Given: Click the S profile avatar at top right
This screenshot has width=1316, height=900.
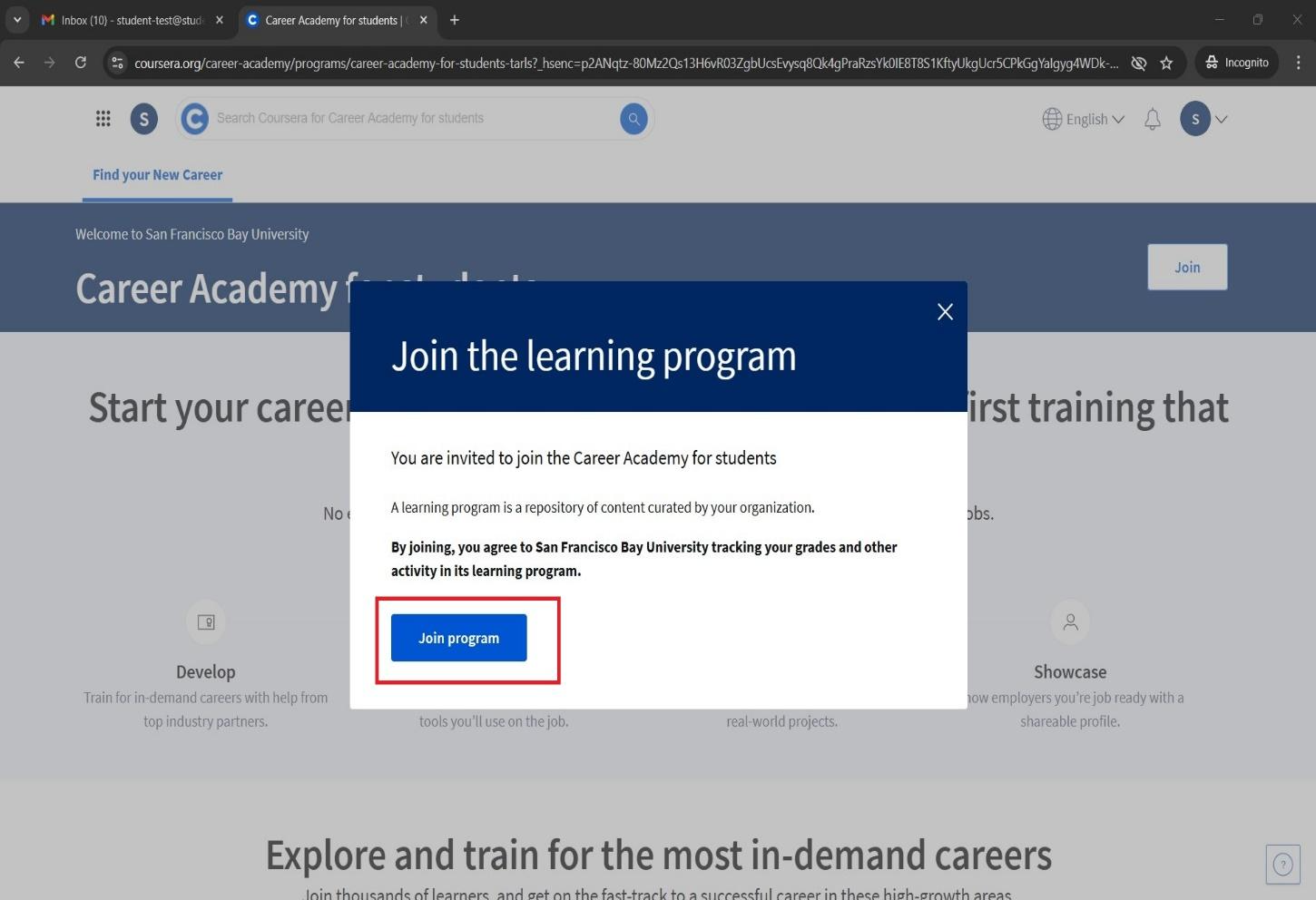Looking at the screenshot, I should (1195, 119).
